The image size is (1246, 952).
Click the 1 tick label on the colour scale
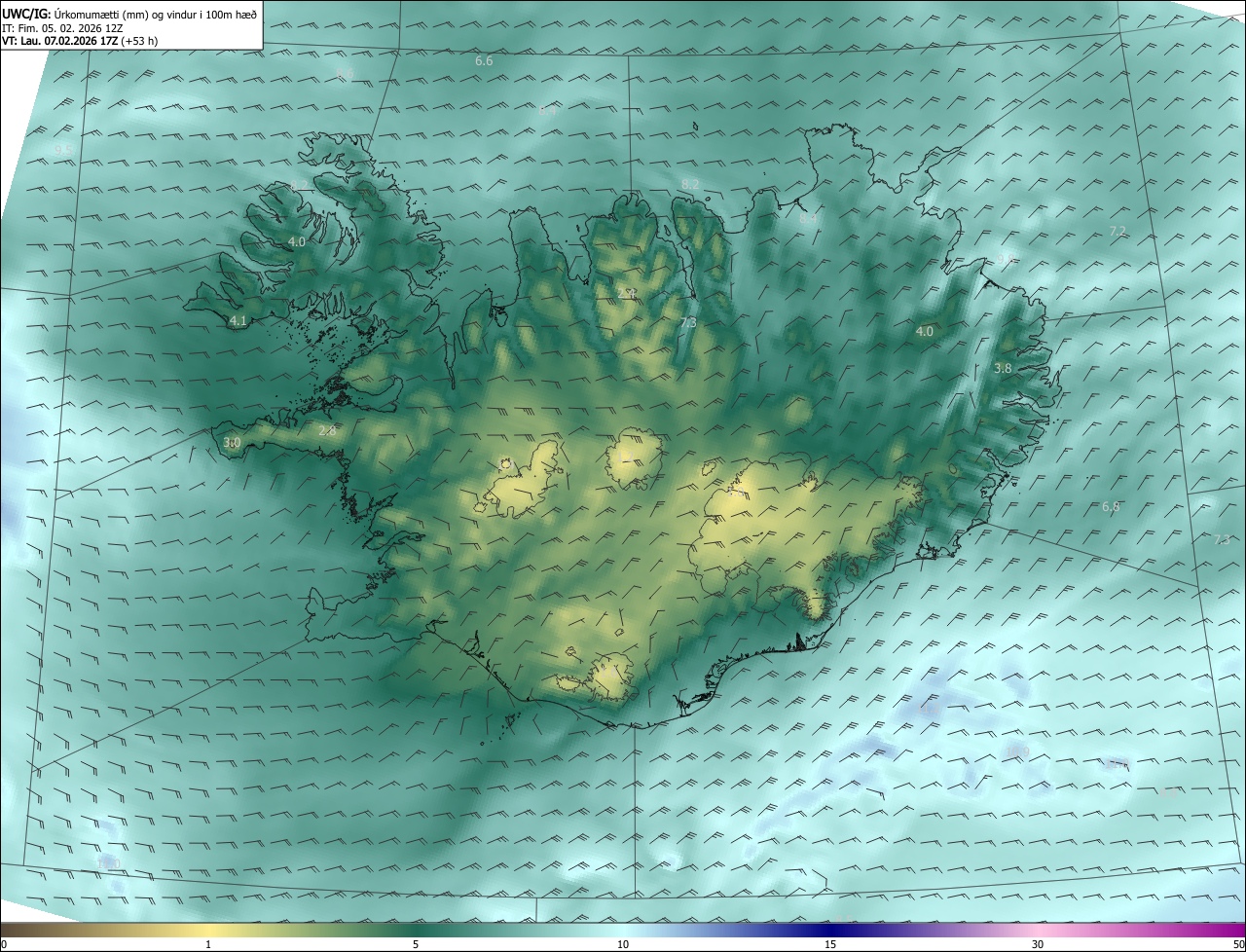208,944
